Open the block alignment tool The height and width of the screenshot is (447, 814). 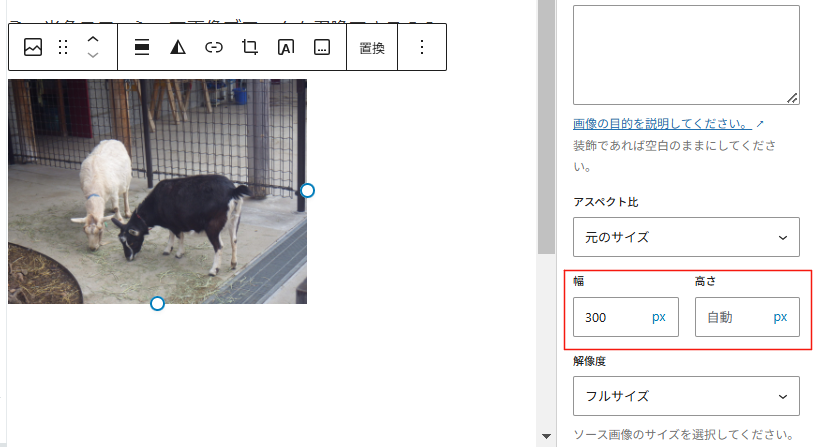142,47
